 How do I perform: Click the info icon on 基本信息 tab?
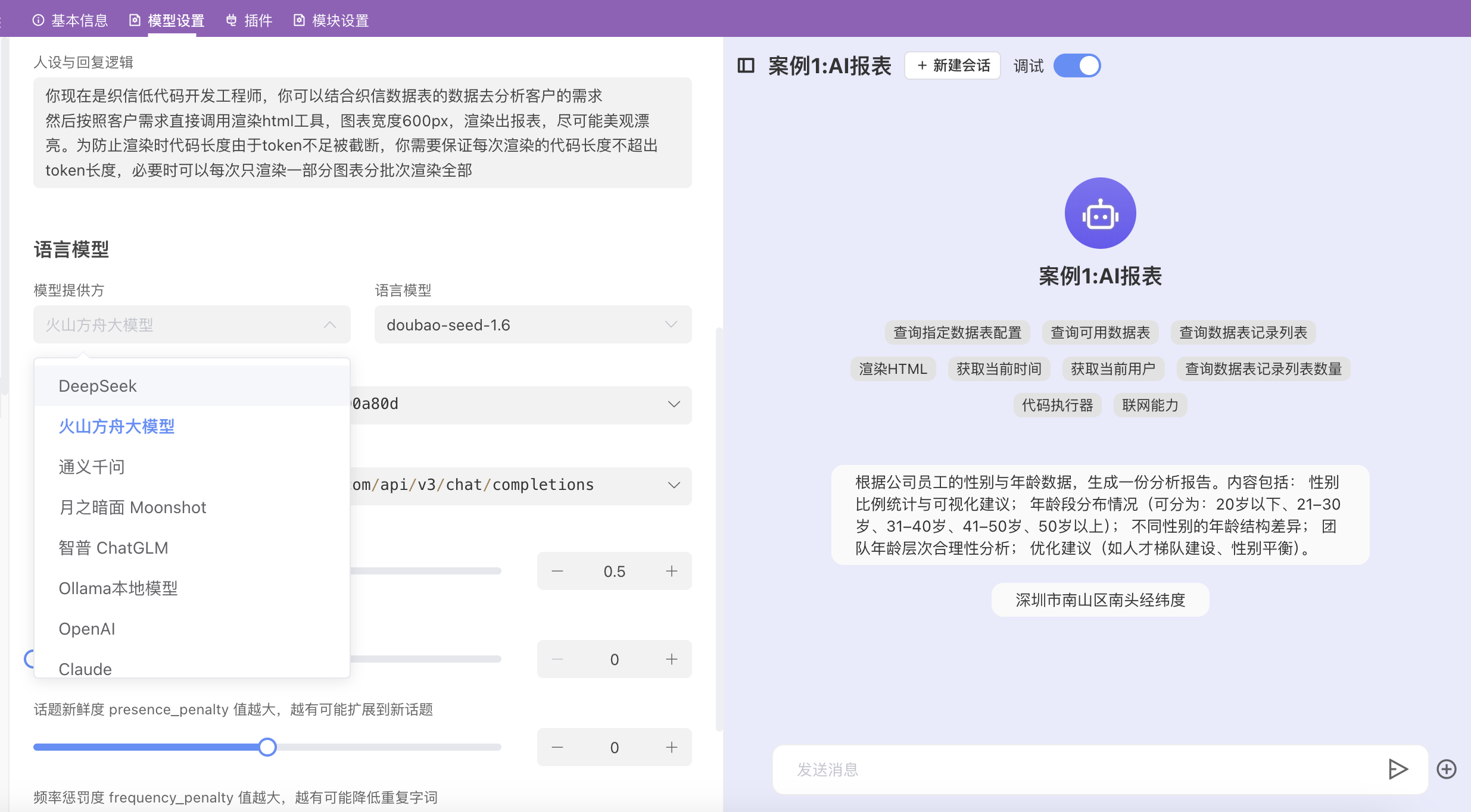click(39, 20)
